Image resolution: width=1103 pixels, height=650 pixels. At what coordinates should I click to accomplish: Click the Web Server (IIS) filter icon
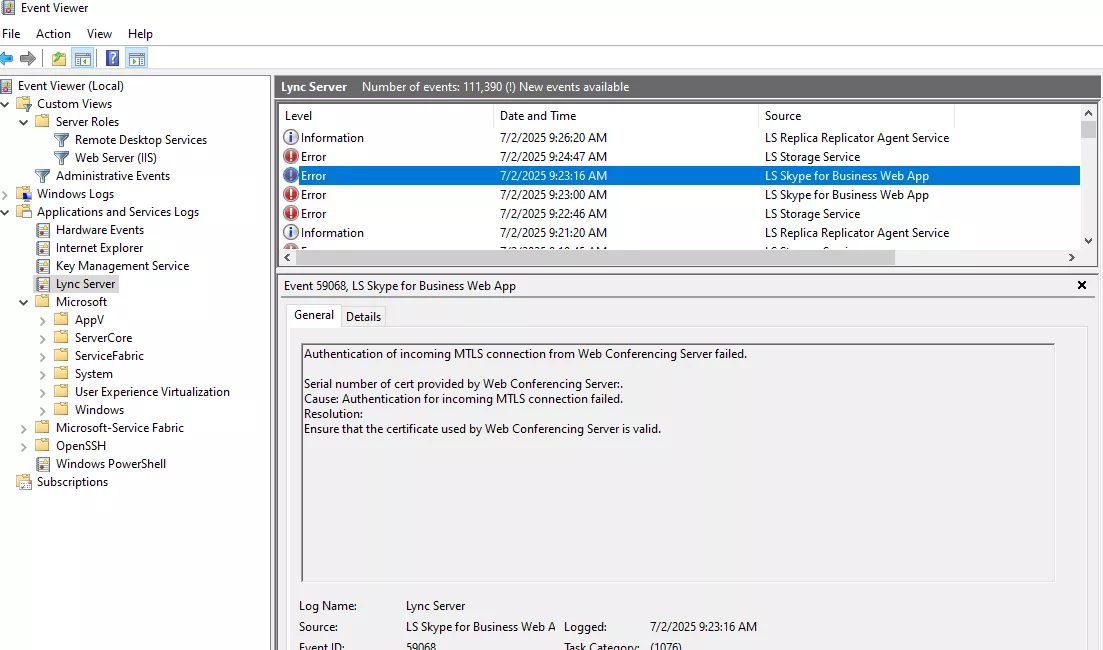tap(62, 158)
